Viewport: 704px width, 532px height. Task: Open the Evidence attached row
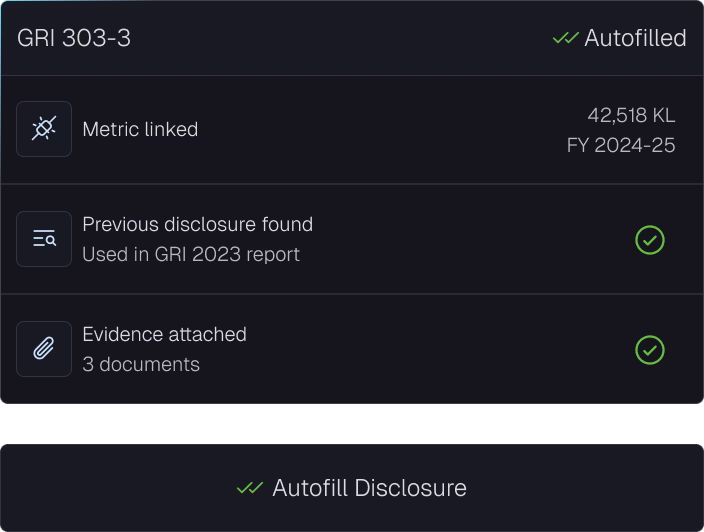tap(352, 349)
